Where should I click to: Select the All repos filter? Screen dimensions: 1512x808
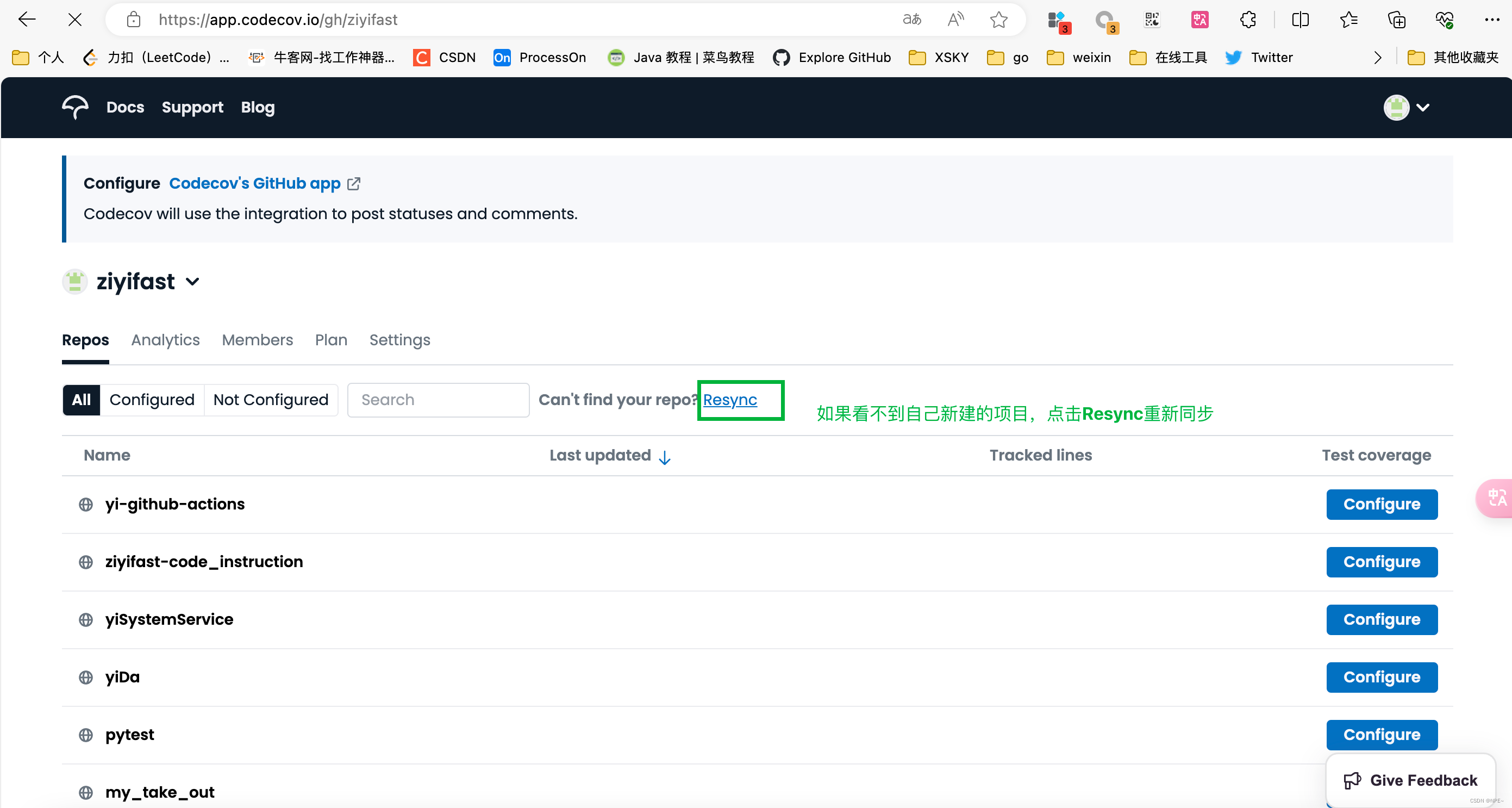(81, 400)
